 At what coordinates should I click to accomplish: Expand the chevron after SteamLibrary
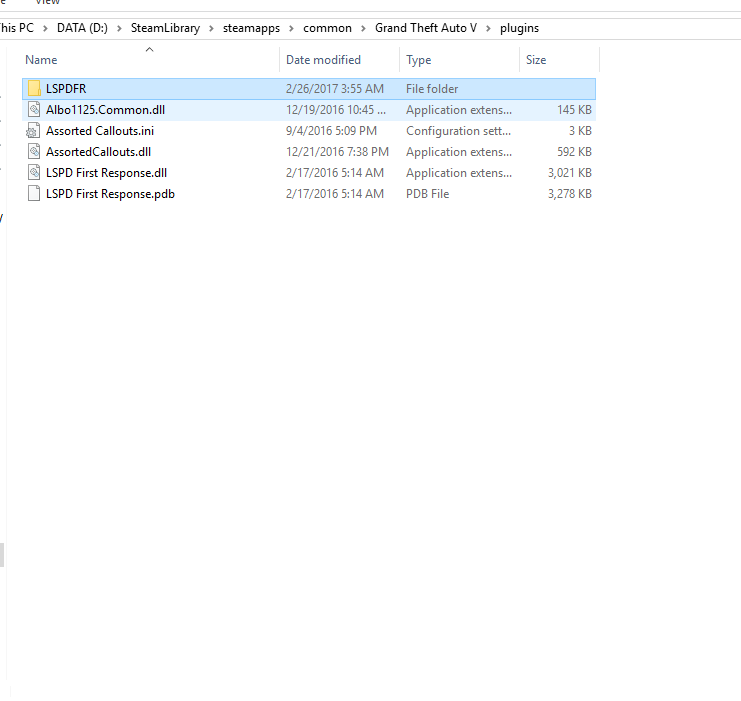[x=211, y=28]
